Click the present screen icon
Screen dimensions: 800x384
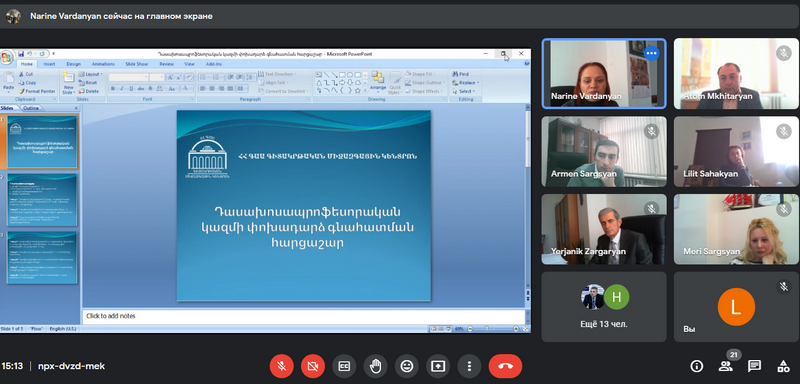pos(438,366)
